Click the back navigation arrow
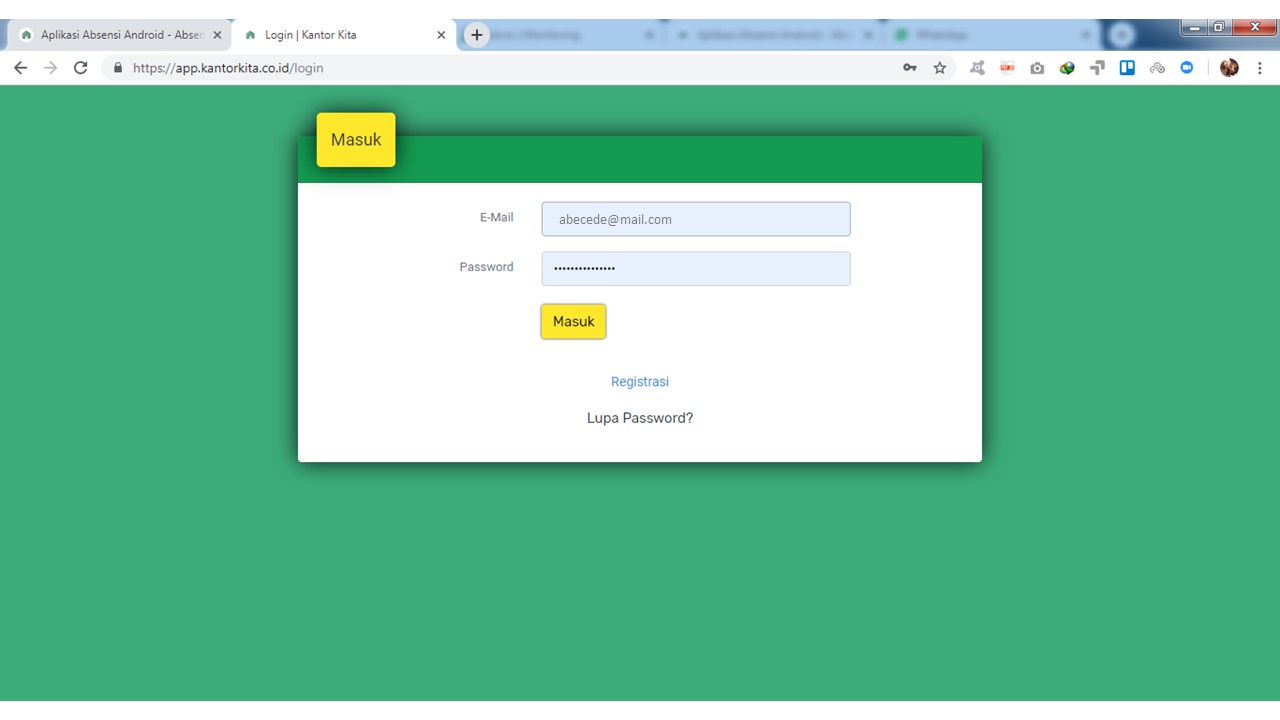 (20, 68)
